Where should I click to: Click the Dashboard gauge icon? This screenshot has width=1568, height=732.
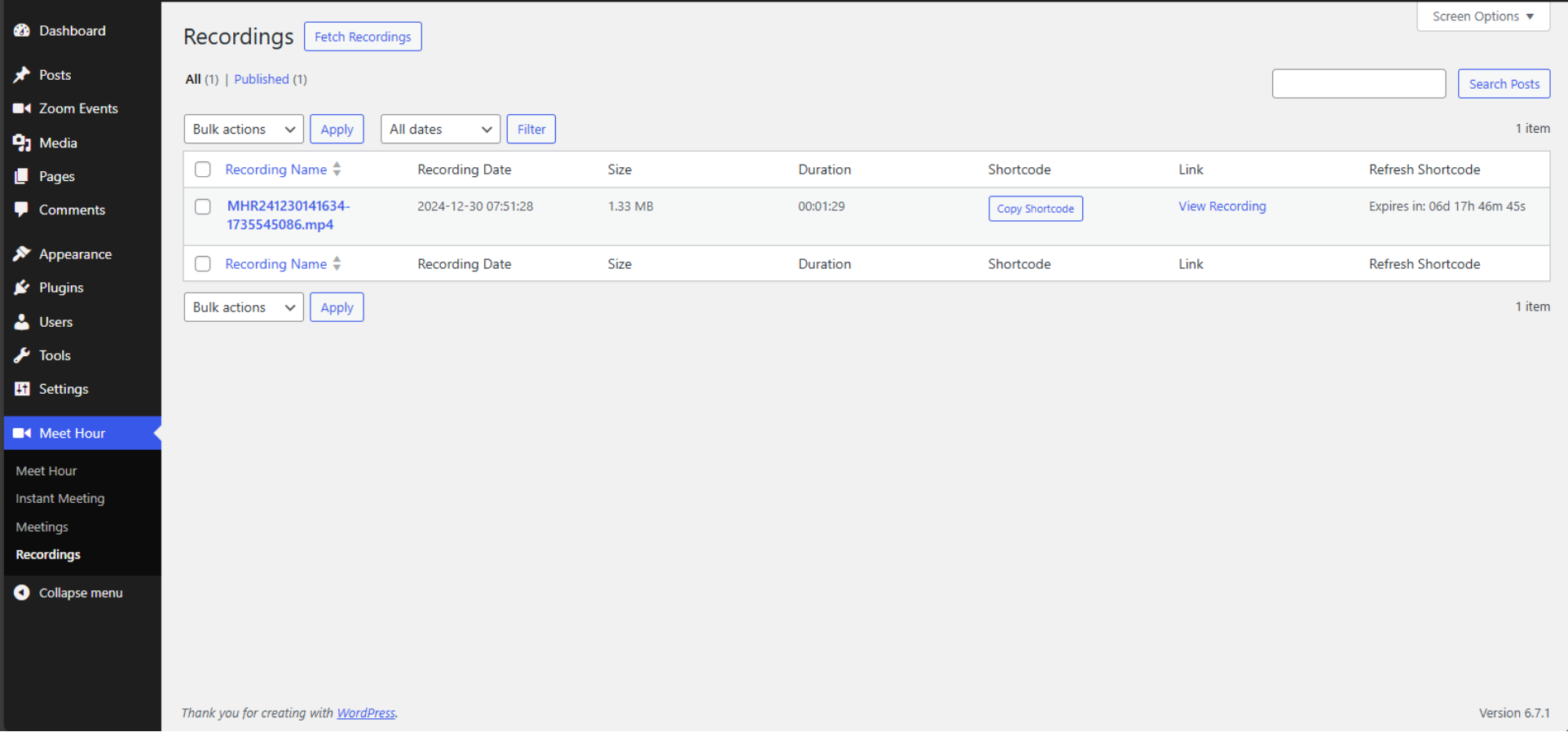pos(22,30)
